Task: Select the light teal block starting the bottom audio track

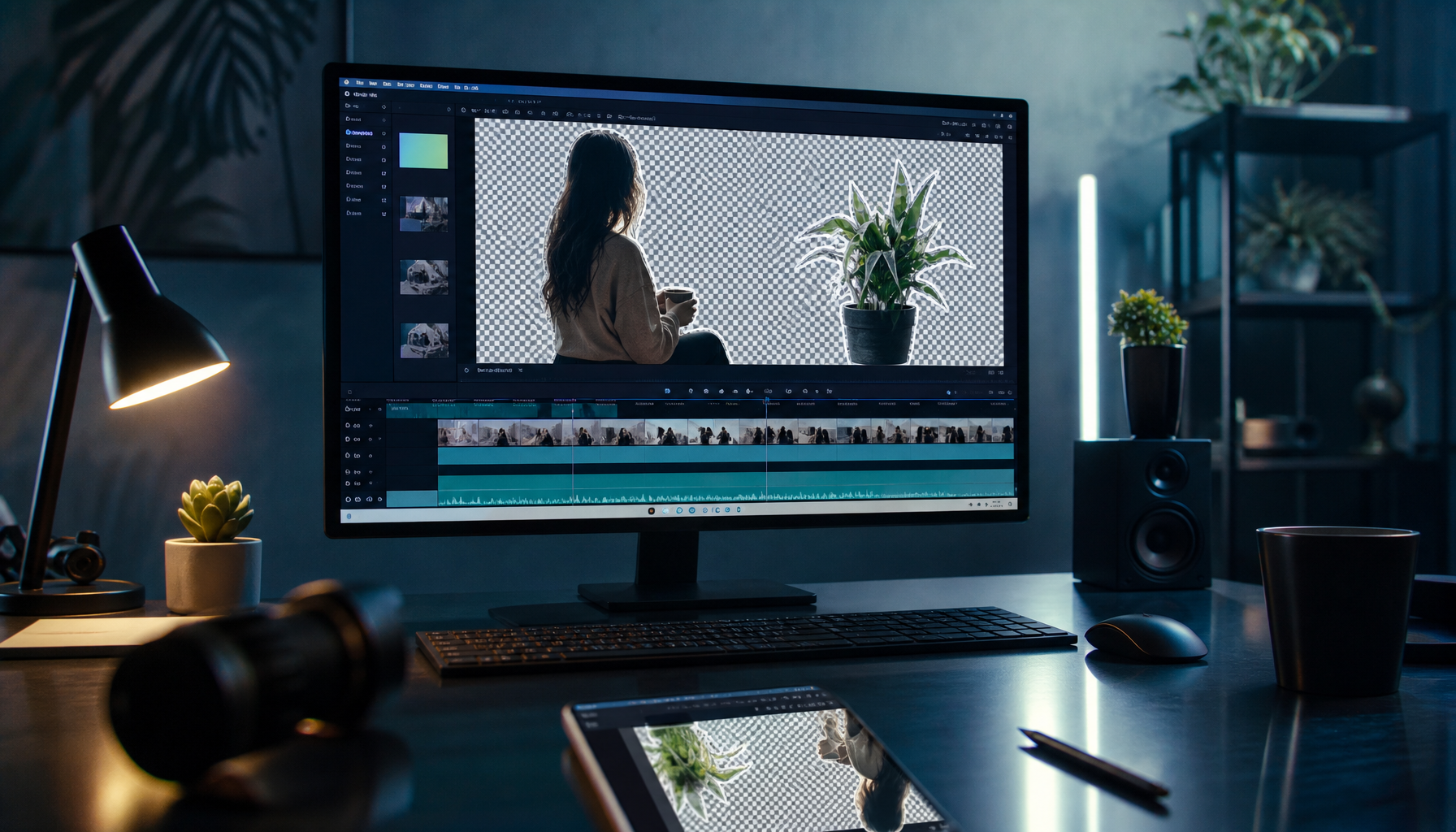Action: [x=412, y=499]
